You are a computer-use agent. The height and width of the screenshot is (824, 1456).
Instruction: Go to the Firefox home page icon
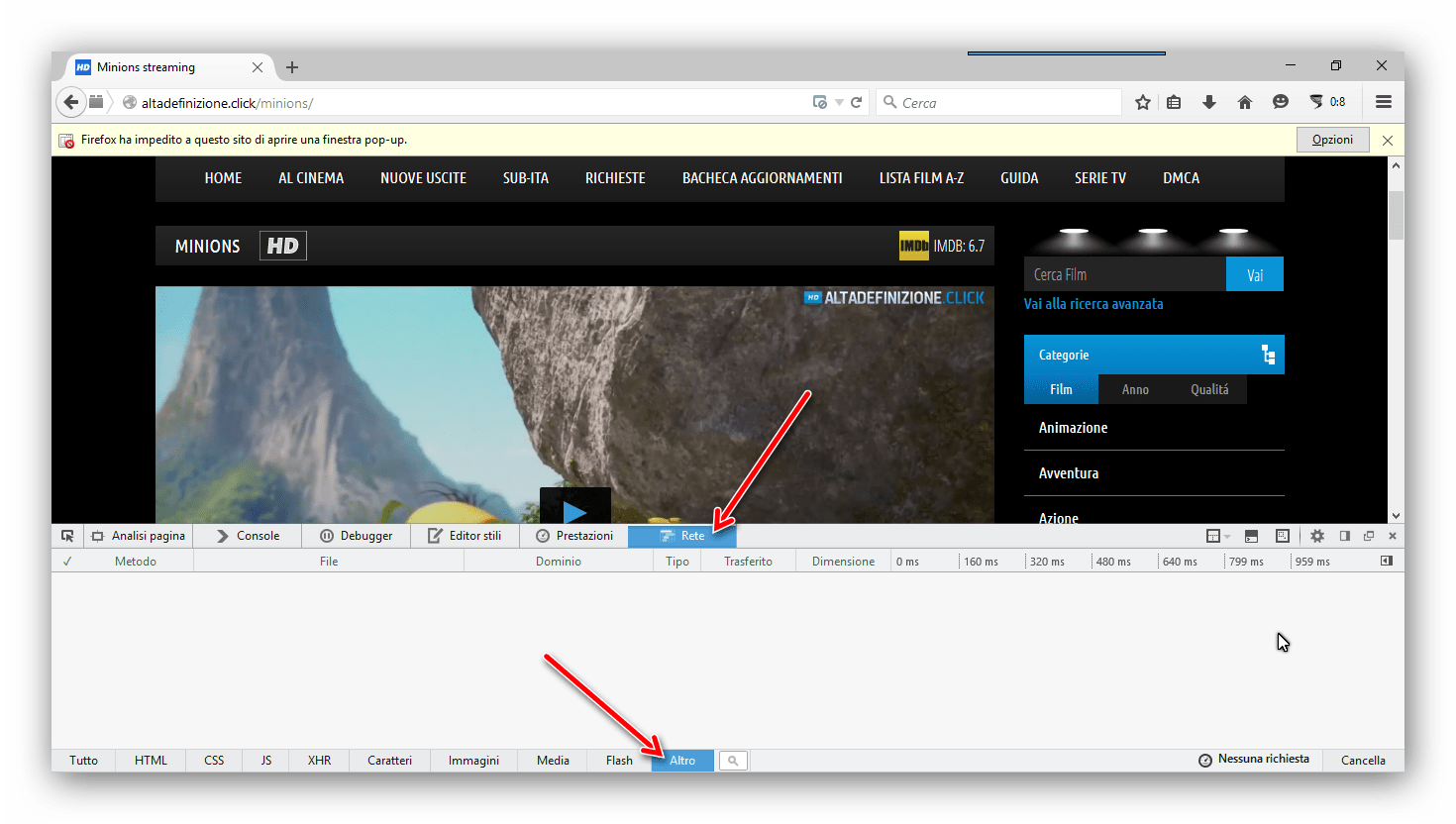click(x=1245, y=102)
